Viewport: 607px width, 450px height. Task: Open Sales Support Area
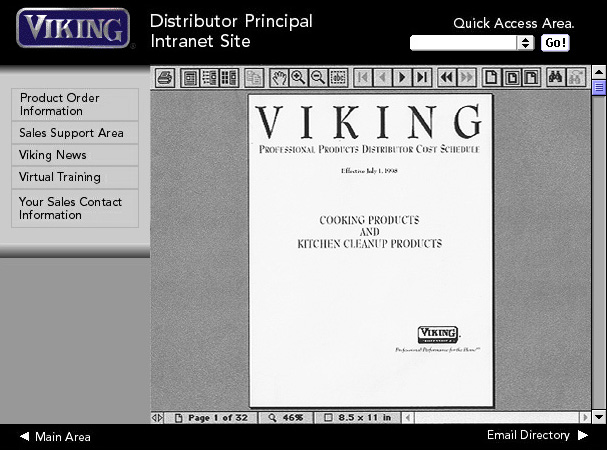[x=75, y=133]
